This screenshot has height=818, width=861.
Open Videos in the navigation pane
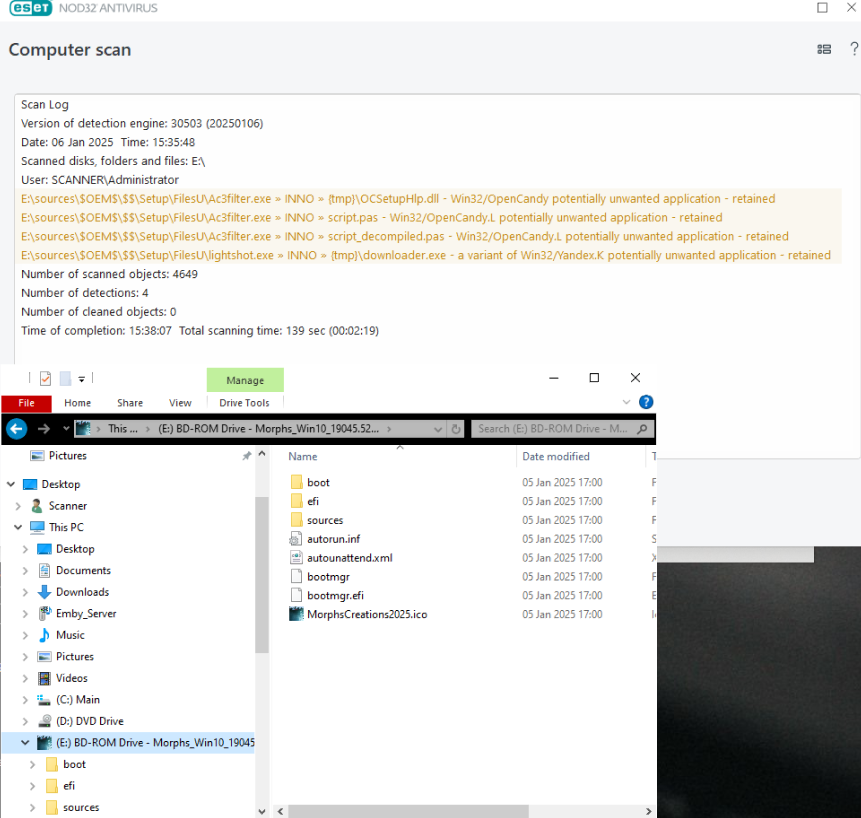coord(71,678)
